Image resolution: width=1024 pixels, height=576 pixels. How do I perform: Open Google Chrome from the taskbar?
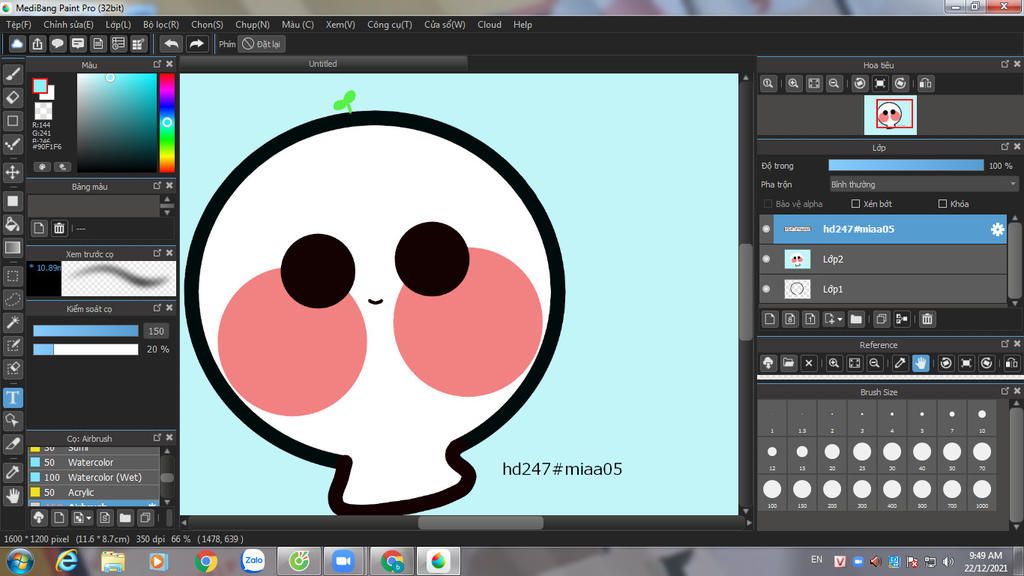[206, 561]
